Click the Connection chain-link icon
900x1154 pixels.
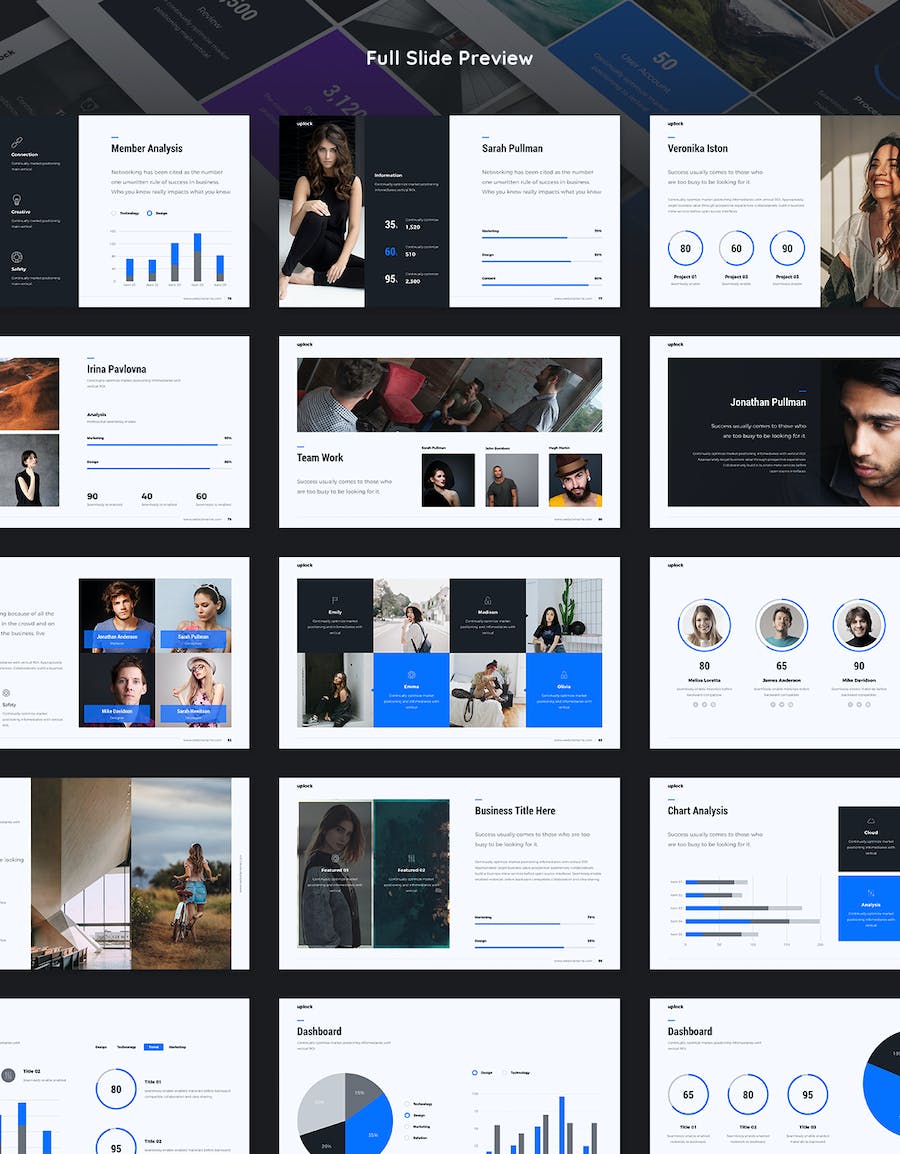click(x=17, y=143)
